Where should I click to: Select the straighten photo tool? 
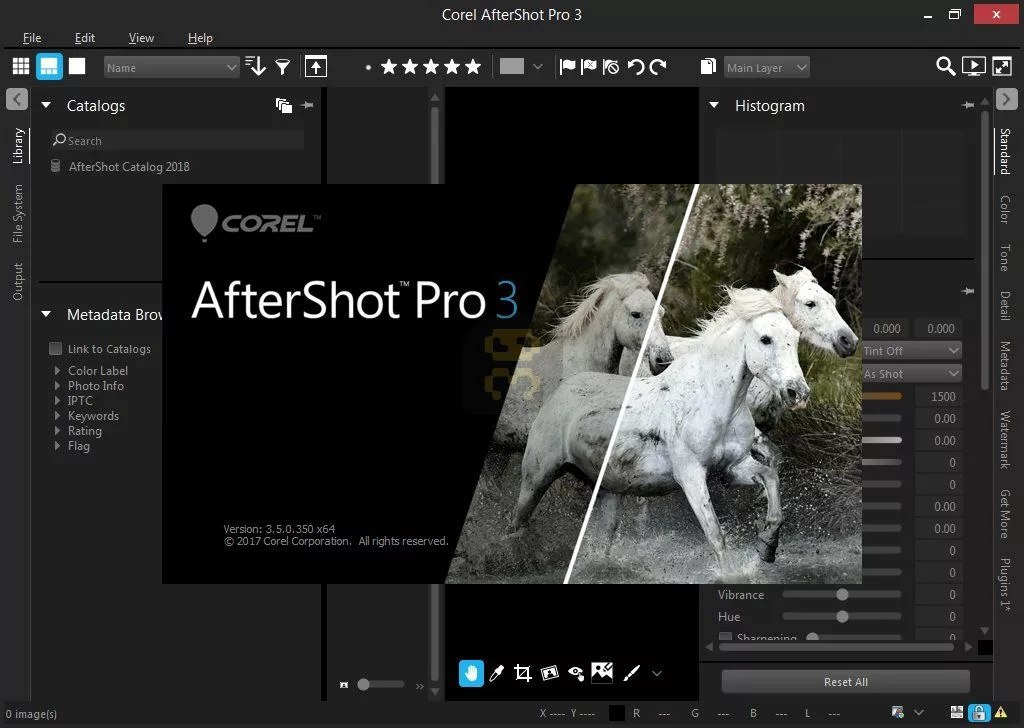(550, 673)
